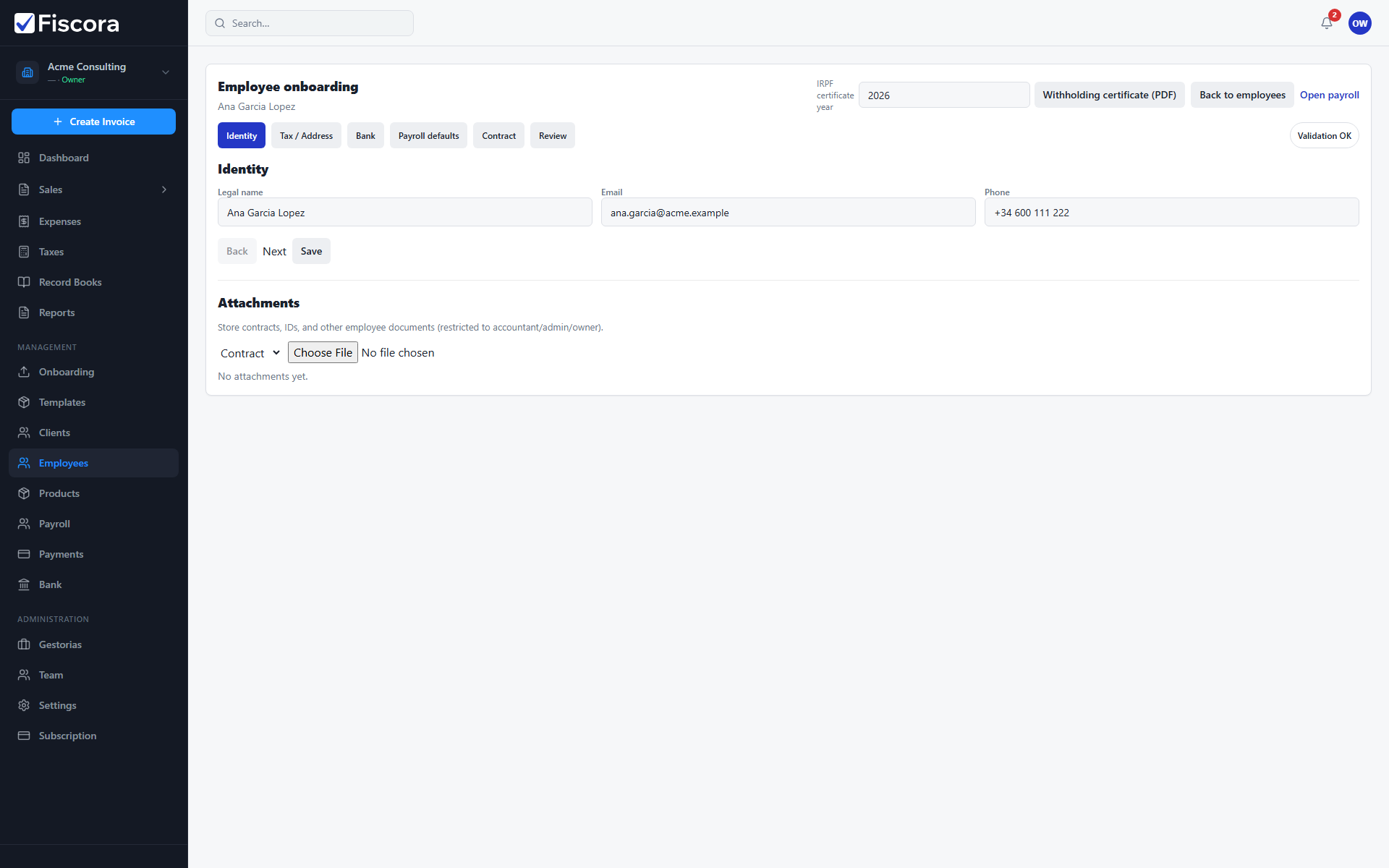Click the Payments card icon

tap(24, 554)
